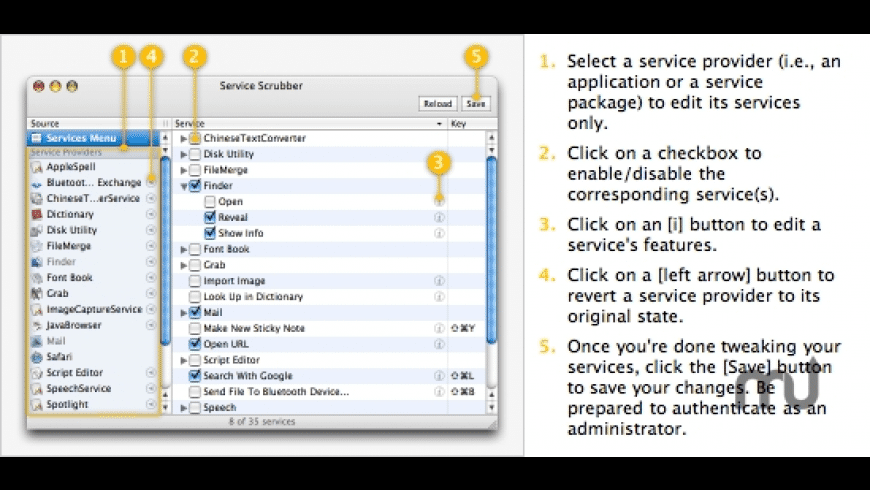Click the Source column header
Image resolution: width=870 pixels, height=490 pixels.
click(x=93, y=124)
